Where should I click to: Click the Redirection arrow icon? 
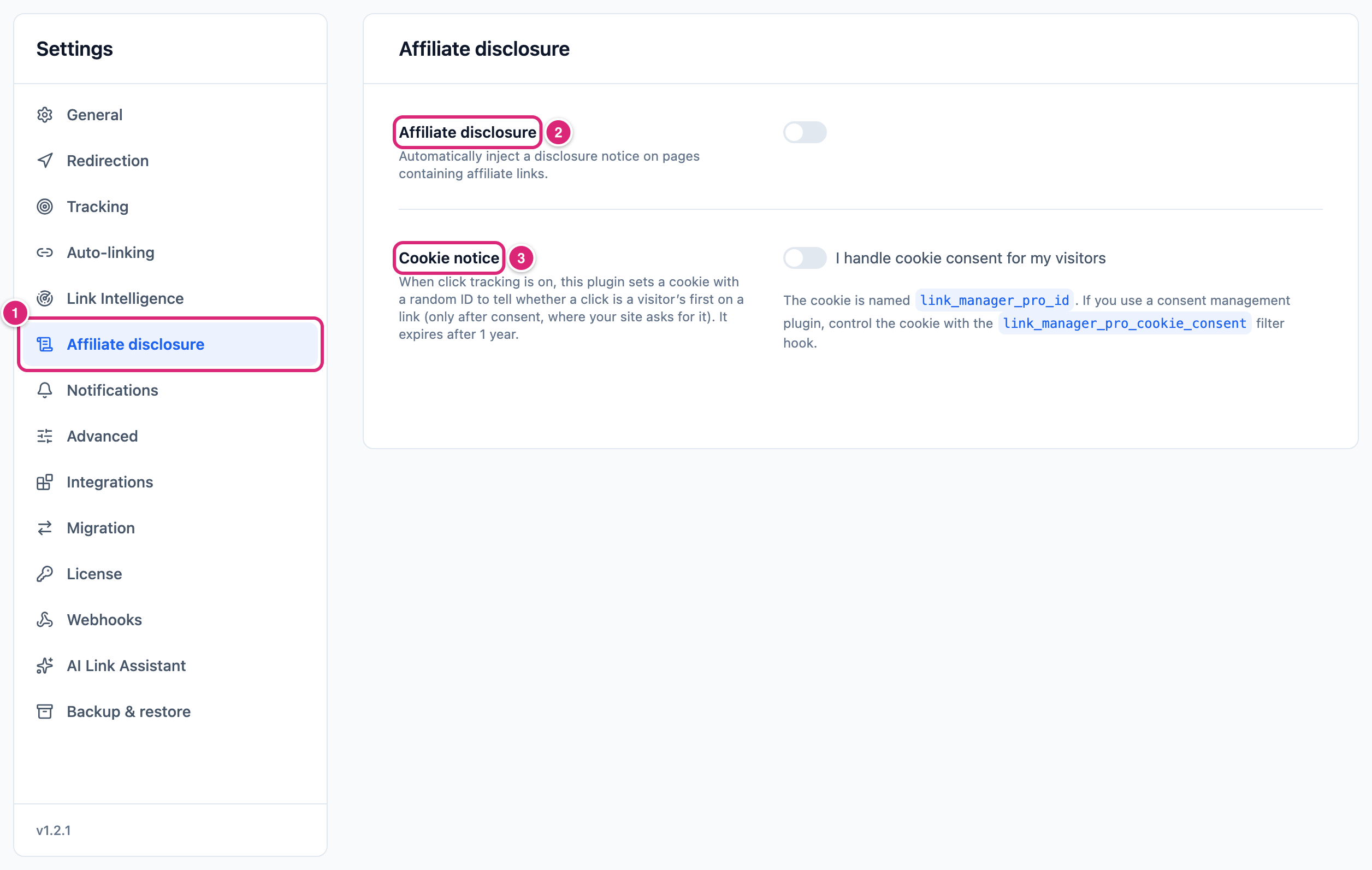click(44, 161)
